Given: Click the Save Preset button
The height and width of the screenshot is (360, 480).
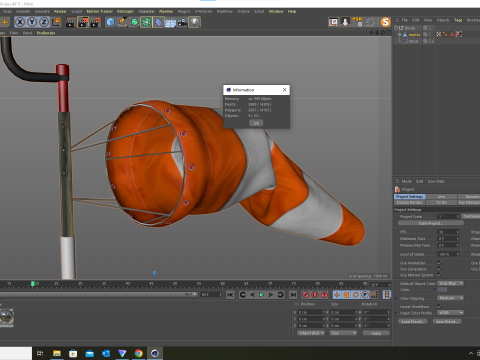Looking at the screenshot, I should pos(447,321).
